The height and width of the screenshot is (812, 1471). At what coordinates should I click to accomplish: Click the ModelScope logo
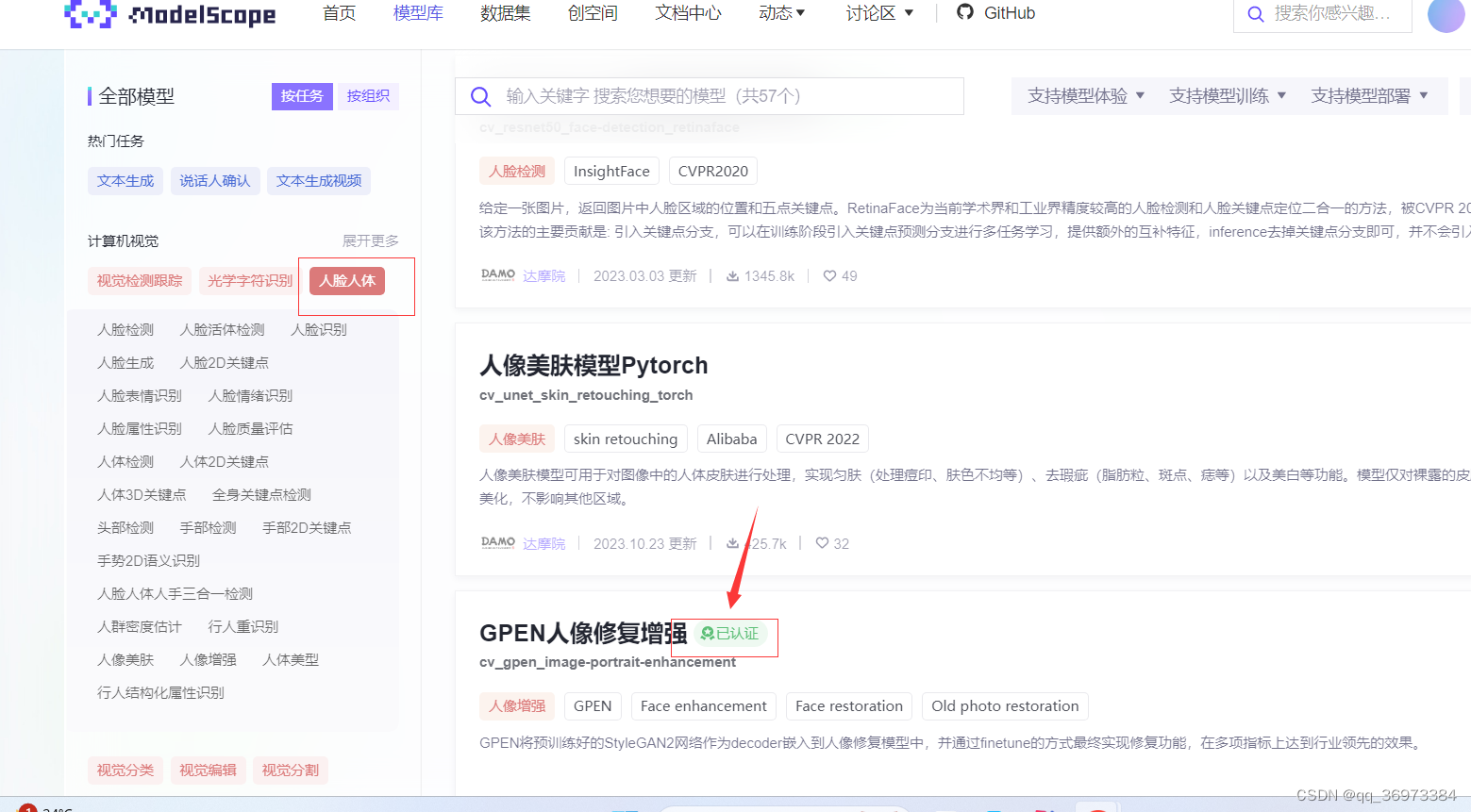[170, 13]
